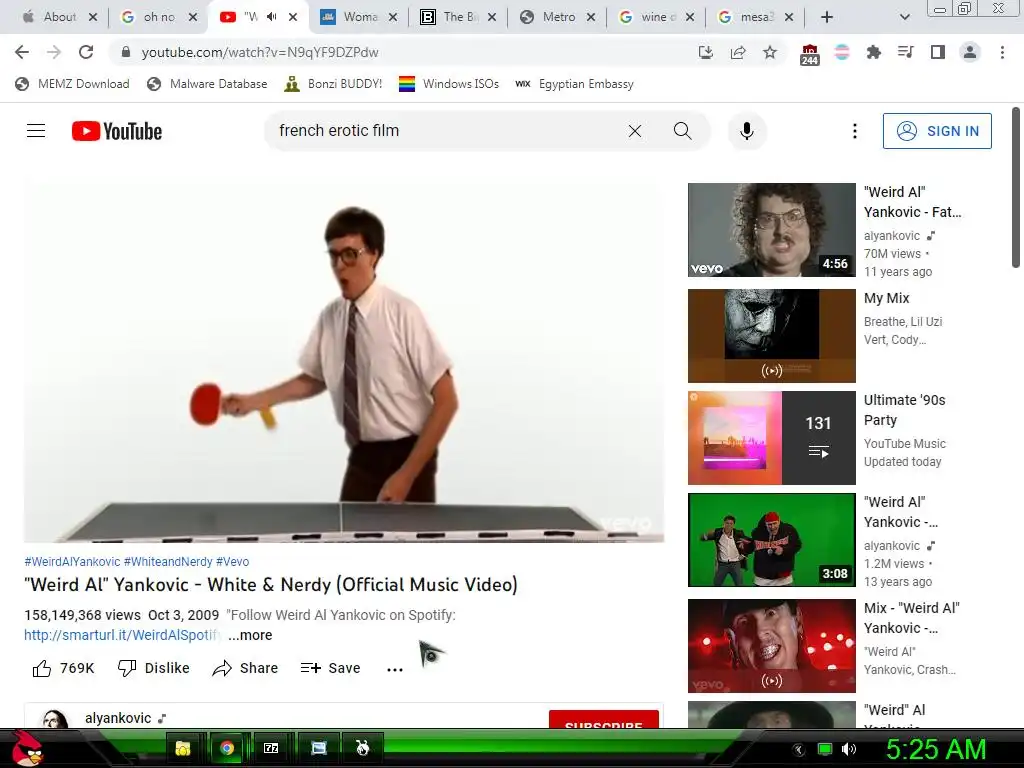Start voice search with the microphone
This screenshot has width=1024, height=768.
coord(746,131)
